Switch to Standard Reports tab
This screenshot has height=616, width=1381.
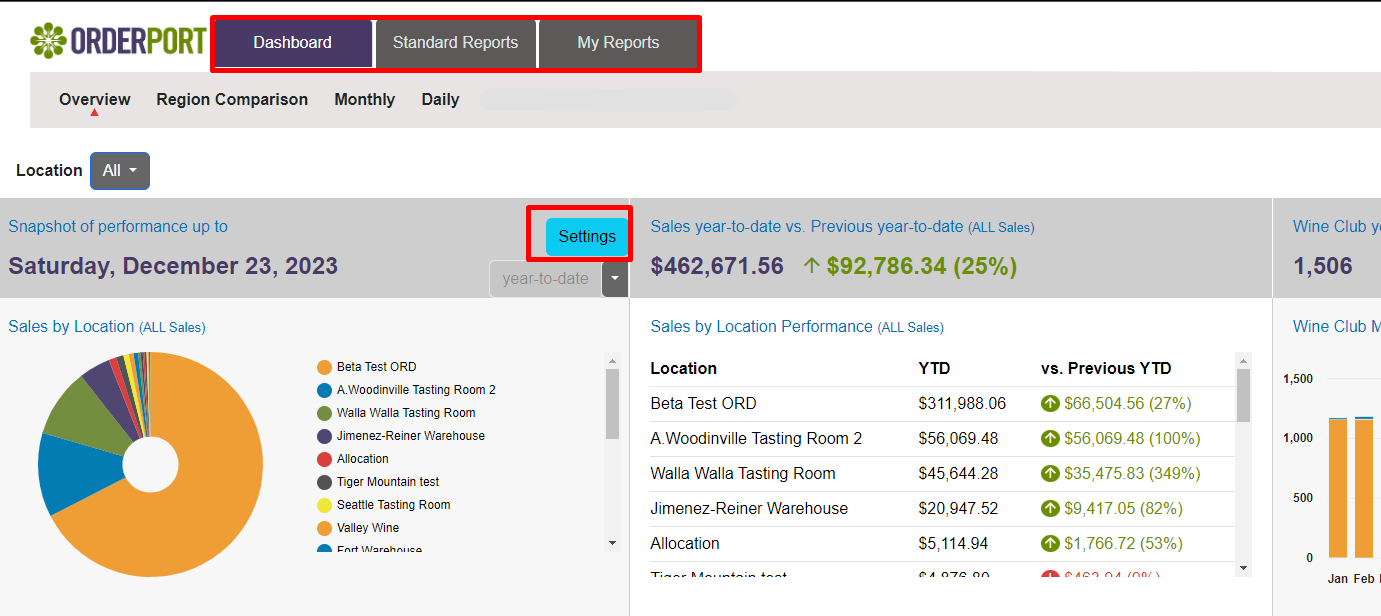tap(455, 43)
